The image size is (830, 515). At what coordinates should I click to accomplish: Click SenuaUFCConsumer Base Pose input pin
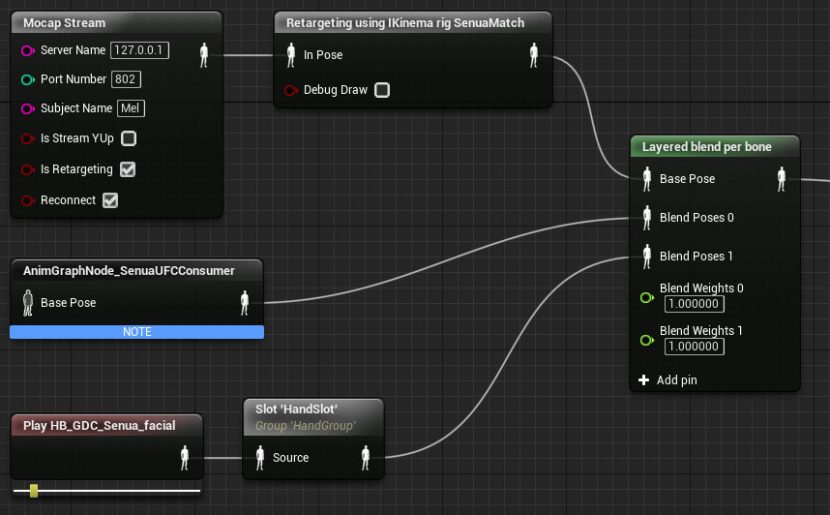pos(27,302)
